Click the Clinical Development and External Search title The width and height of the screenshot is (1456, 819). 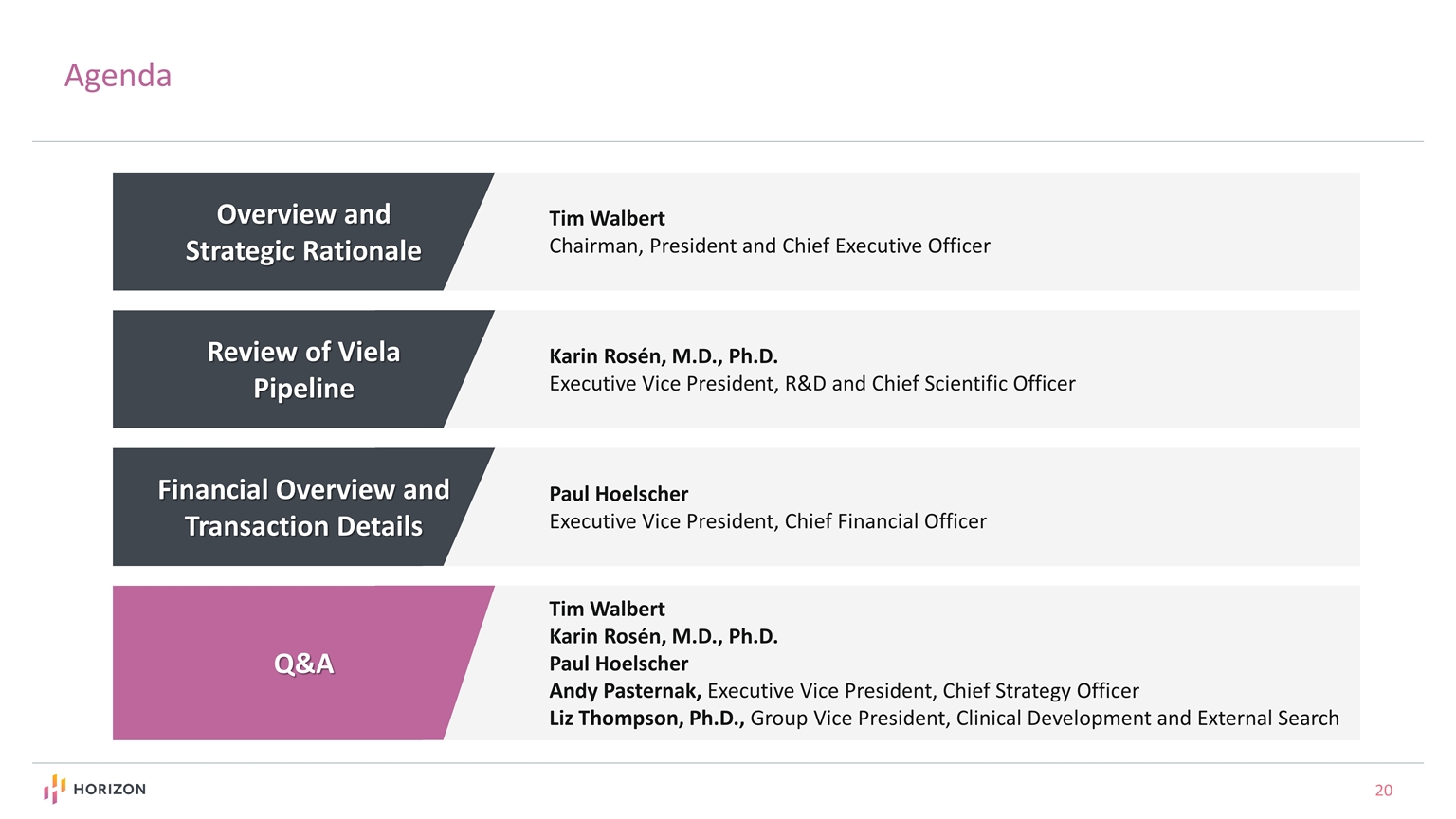1044,719
